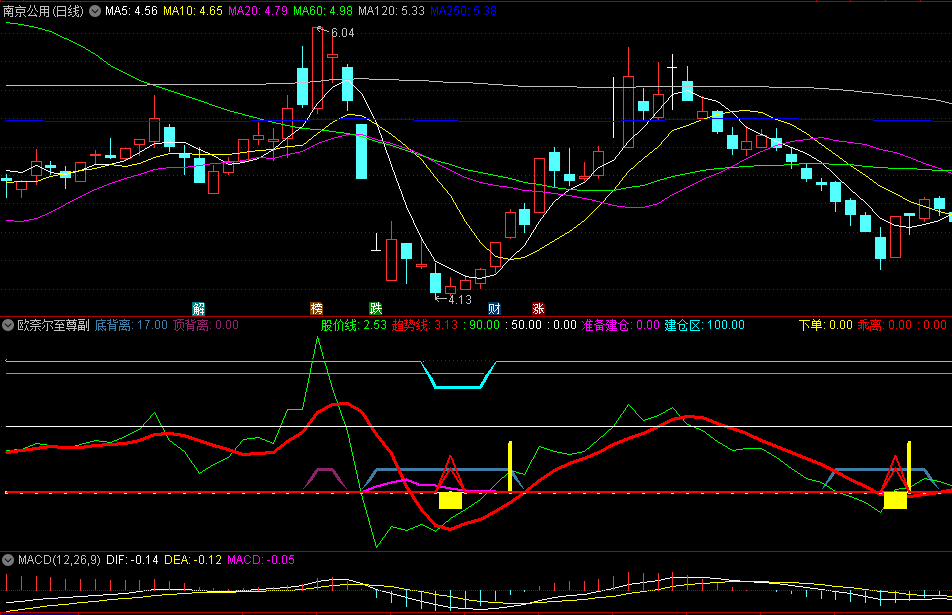Open dropdown beside 南京公用(日线) title
This screenshot has width=952, height=615.
[x=95, y=11]
